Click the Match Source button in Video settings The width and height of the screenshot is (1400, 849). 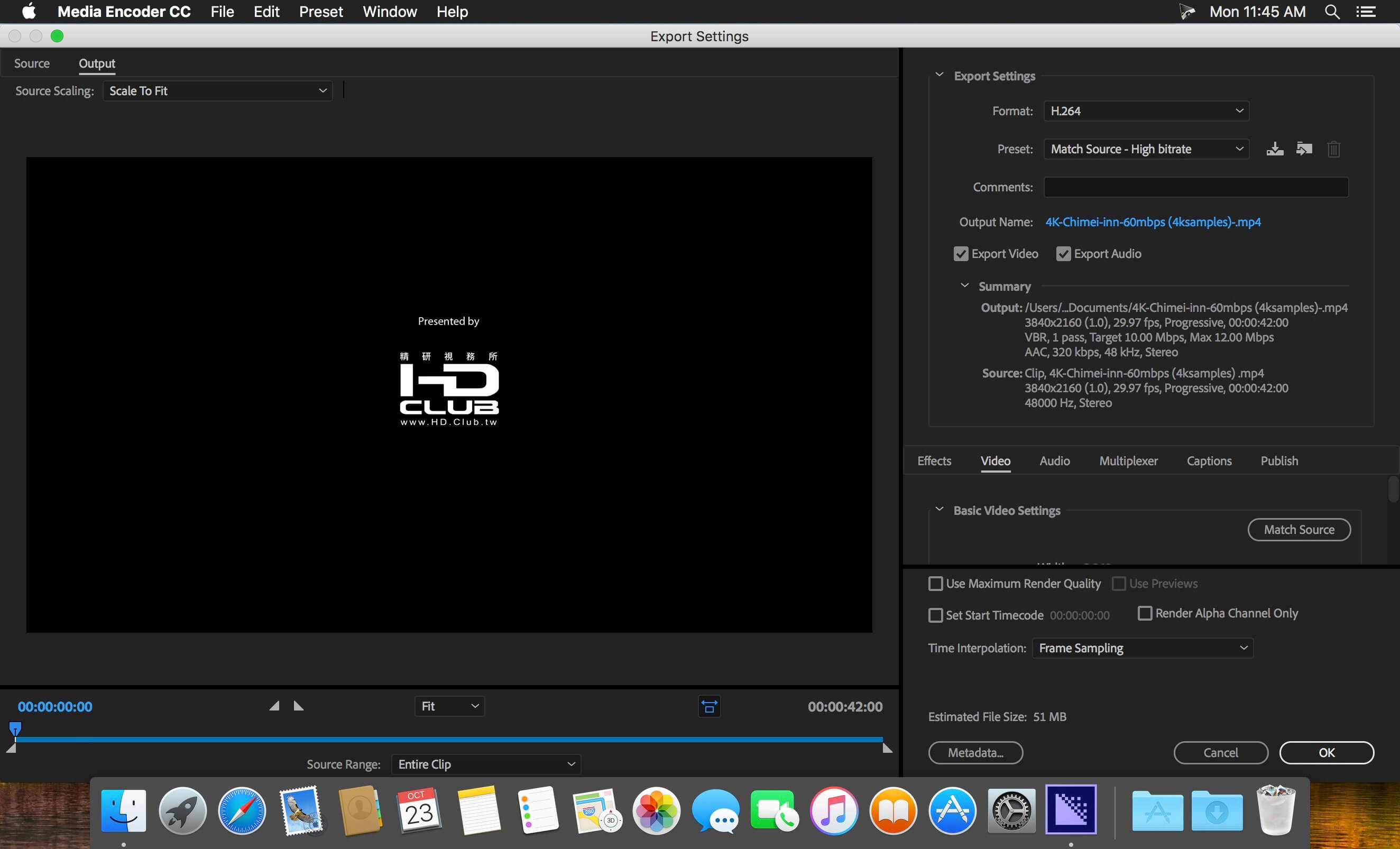pyautogui.click(x=1299, y=529)
